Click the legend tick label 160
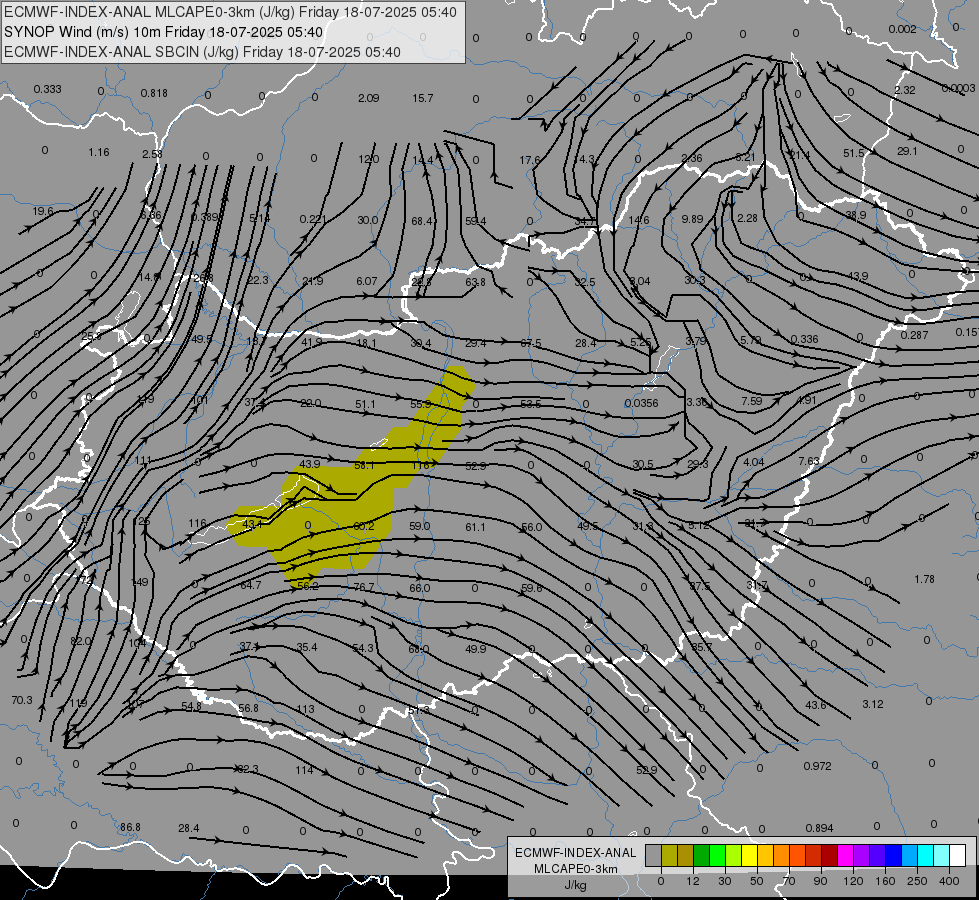This screenshot has height=900, width=979. click(x=885, y=881)
